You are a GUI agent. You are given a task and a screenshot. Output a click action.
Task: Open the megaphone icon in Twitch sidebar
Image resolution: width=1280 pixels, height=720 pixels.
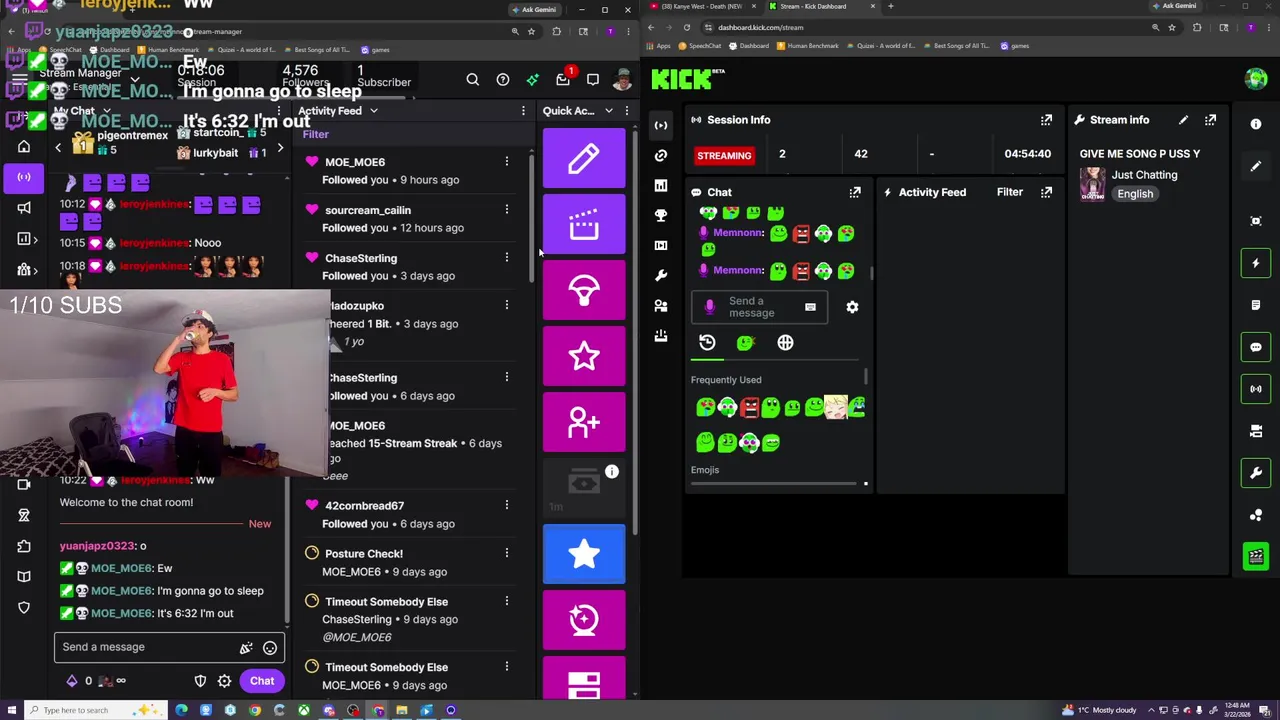coord(24,208)
